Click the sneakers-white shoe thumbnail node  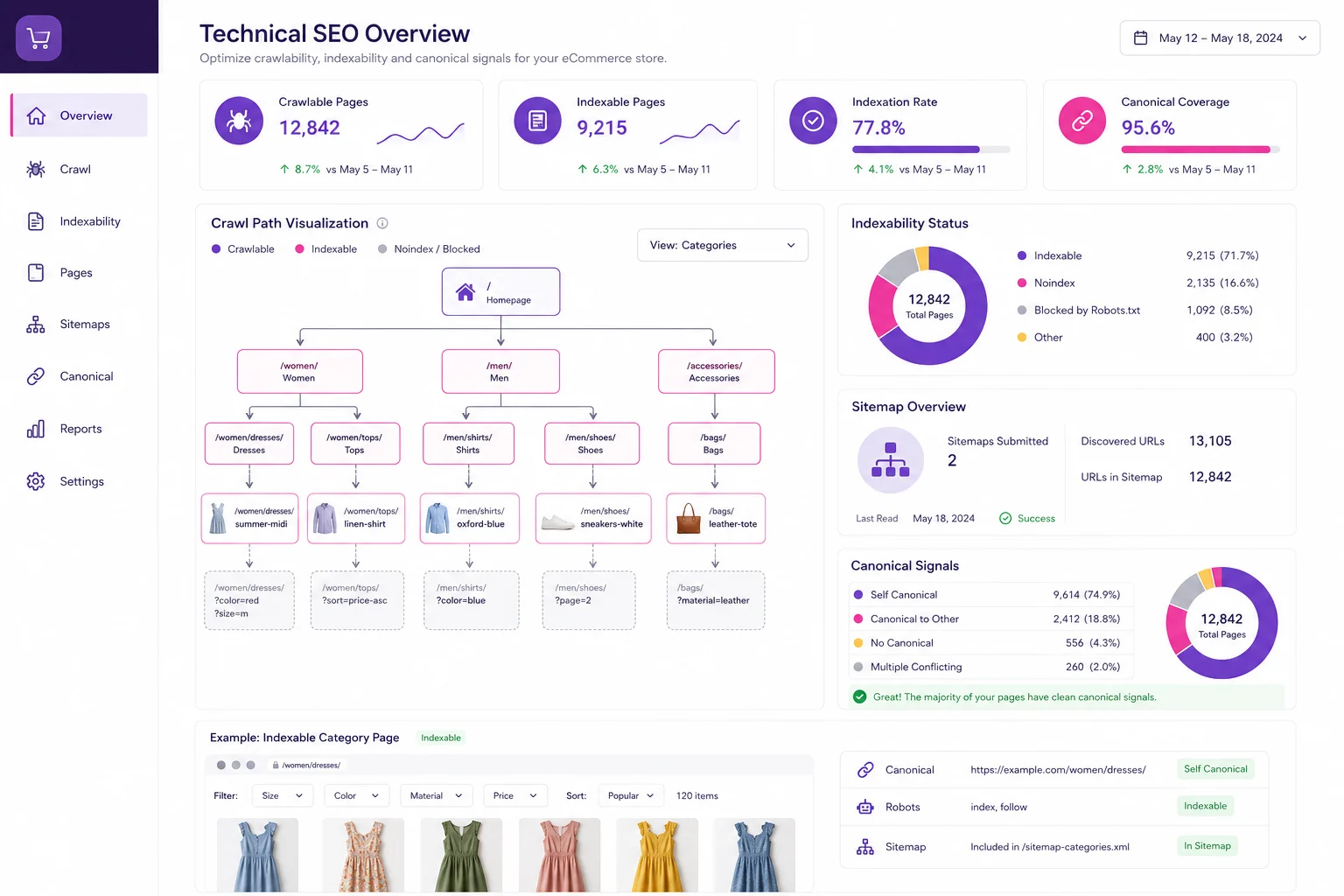click(x=593, y=518)
